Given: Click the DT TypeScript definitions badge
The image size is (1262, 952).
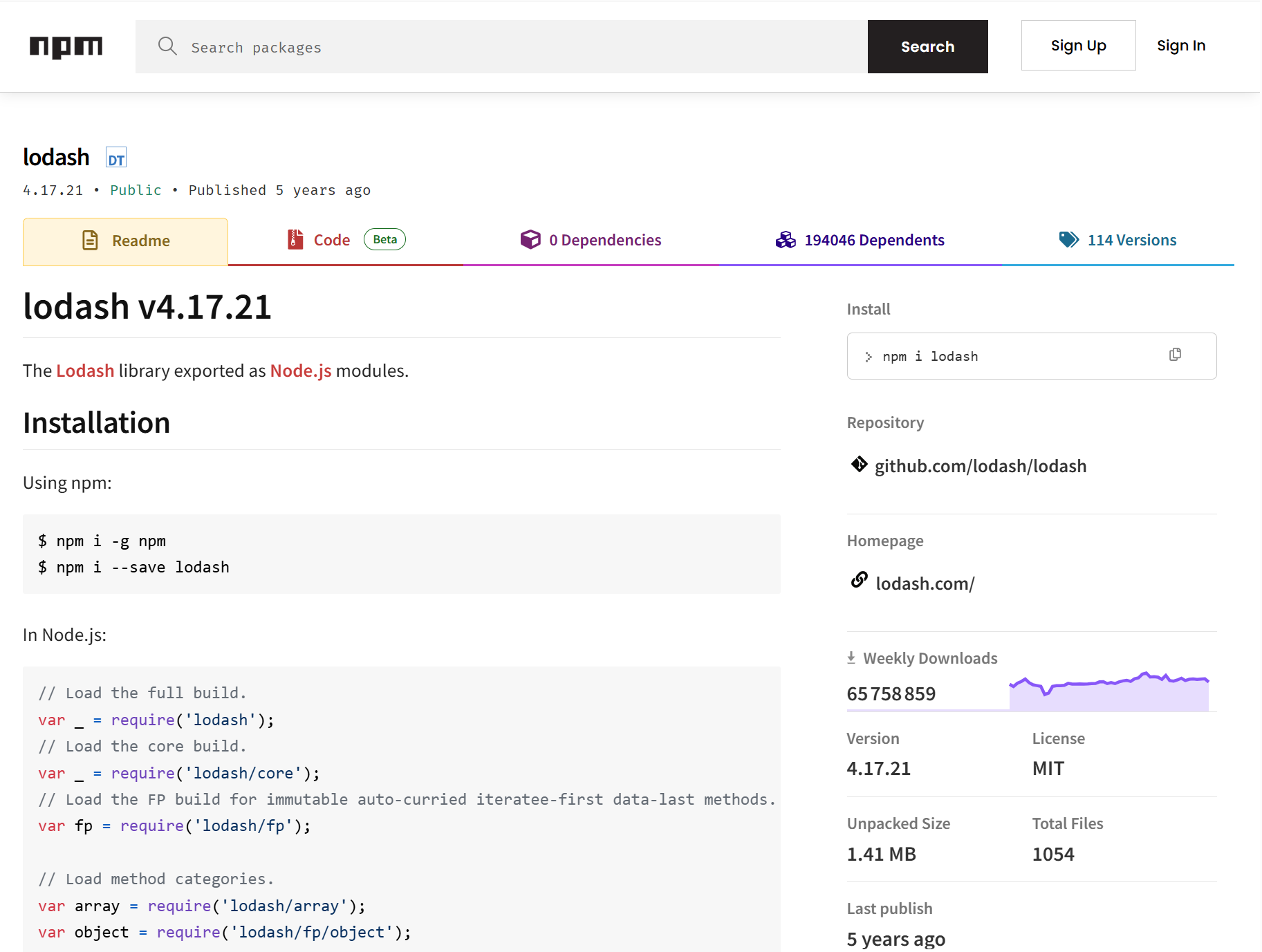Looking at the screenshot, I should tap(116, 157).
